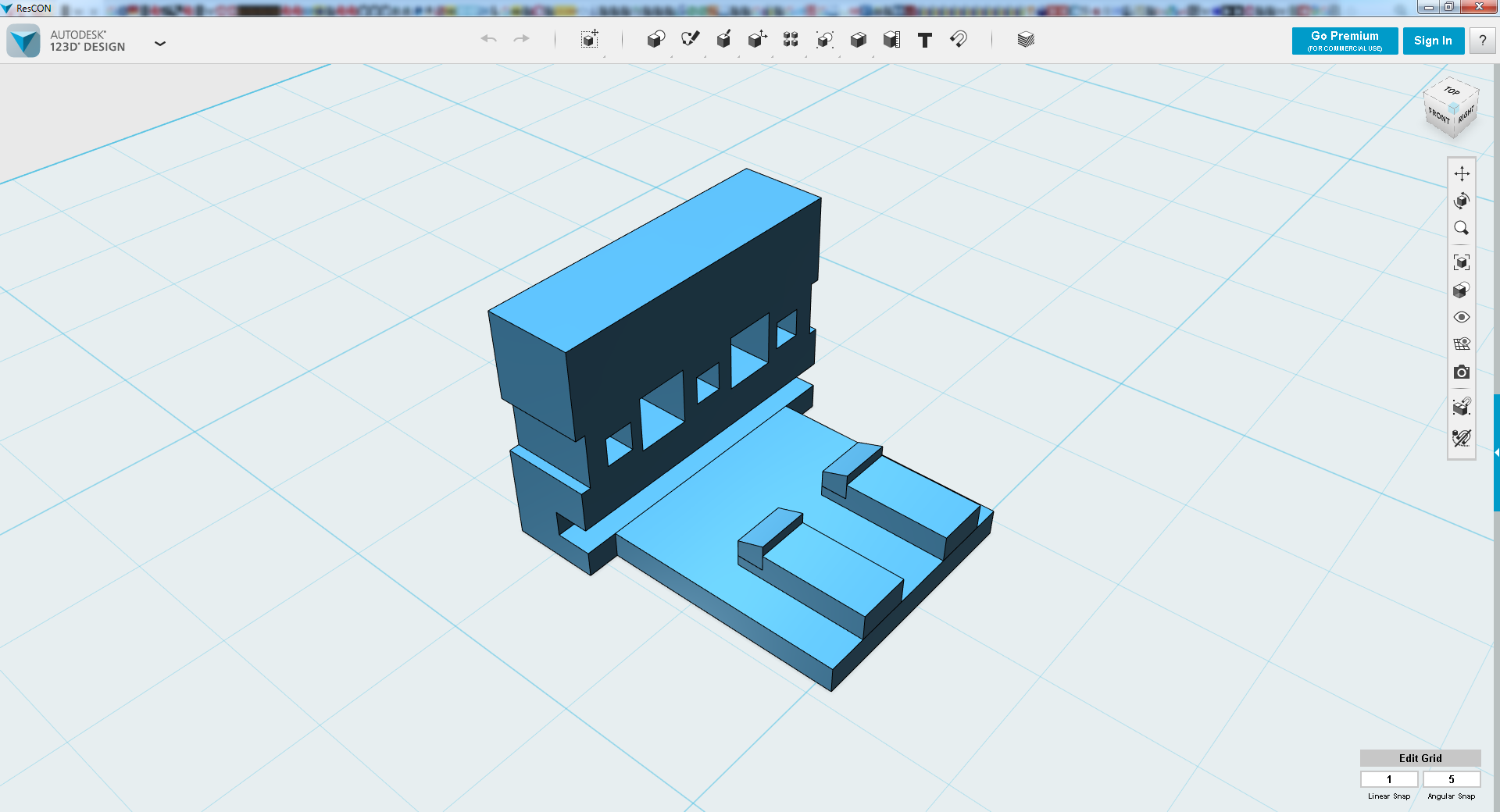Take a screenshot with the camera icon
The width and height of the screenshot is (1500, 812).
pos(1462,372)
